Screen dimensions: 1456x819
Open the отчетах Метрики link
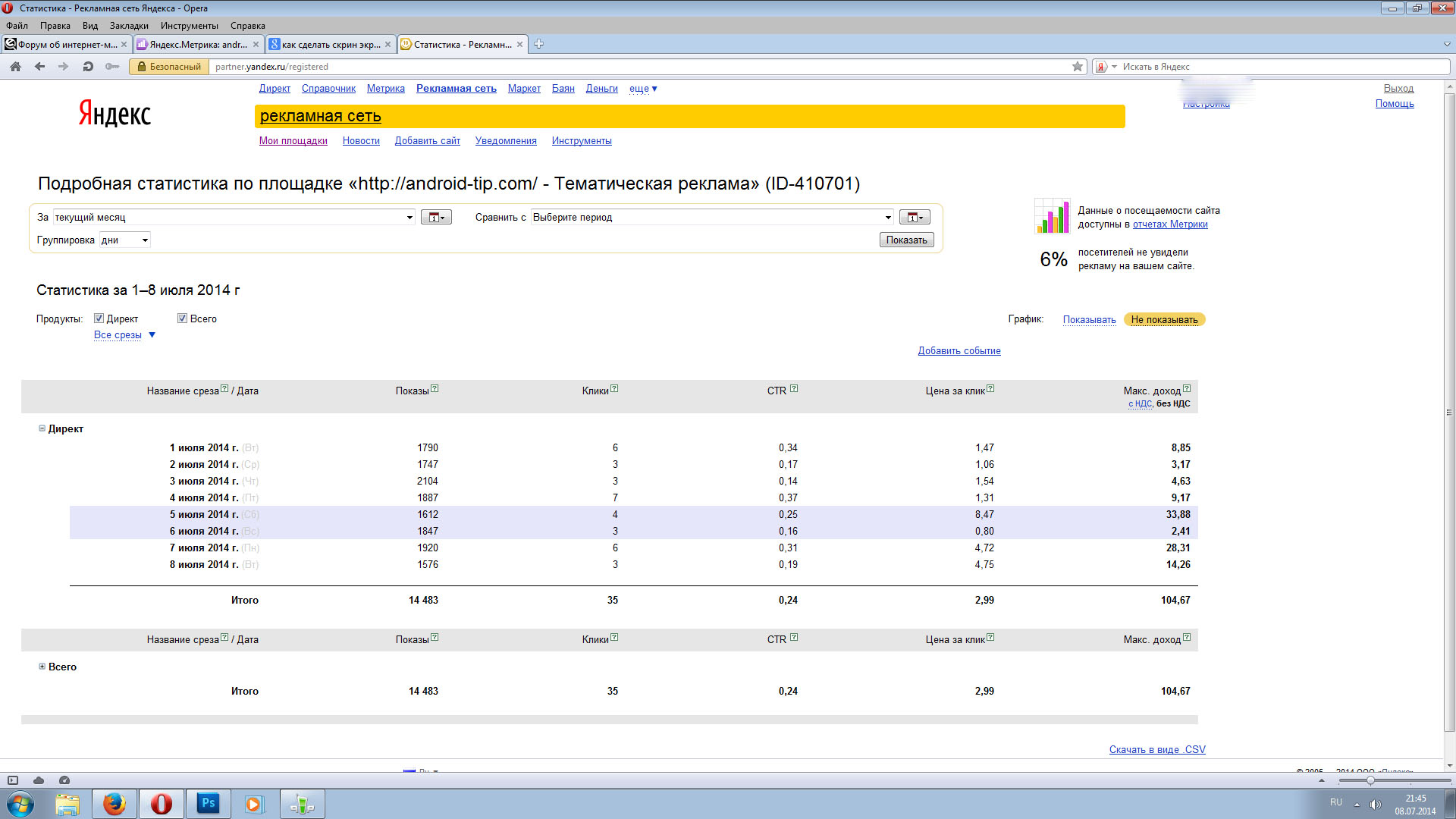tap(1170, 224)
